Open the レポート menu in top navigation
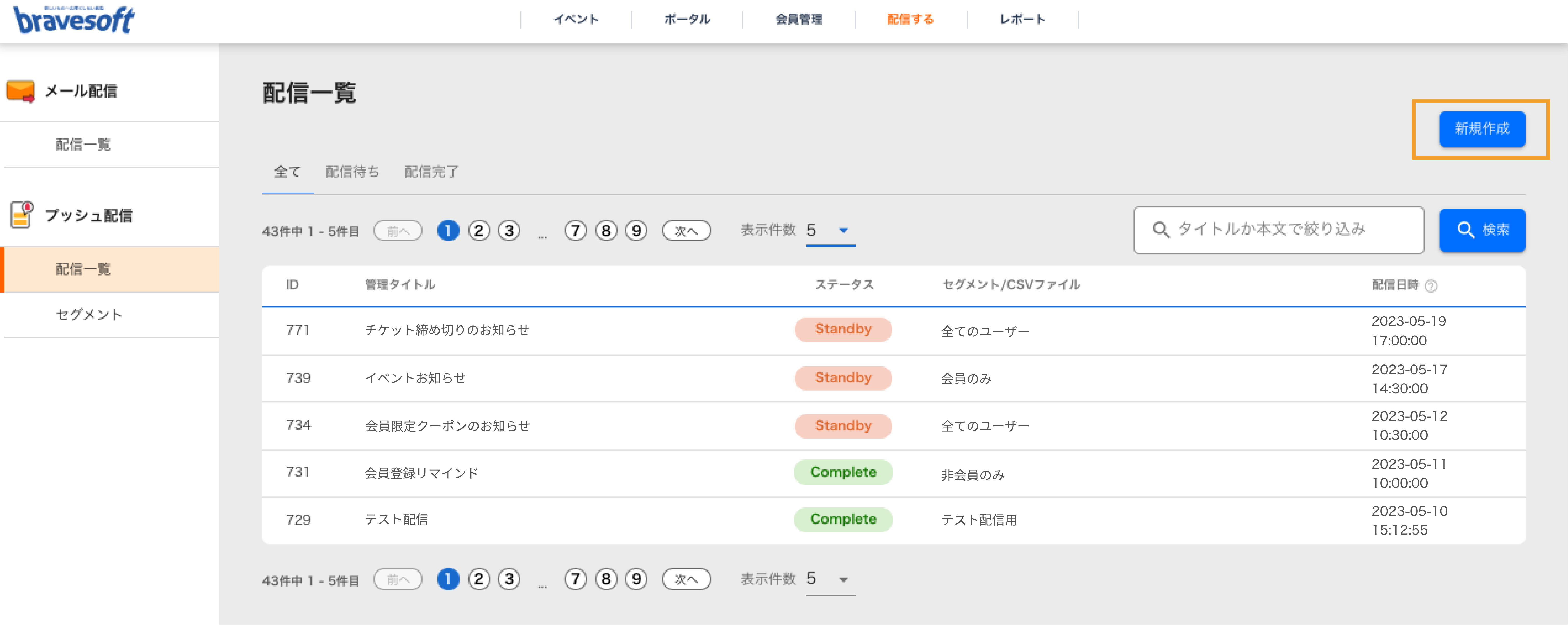 click(1022, 19)
